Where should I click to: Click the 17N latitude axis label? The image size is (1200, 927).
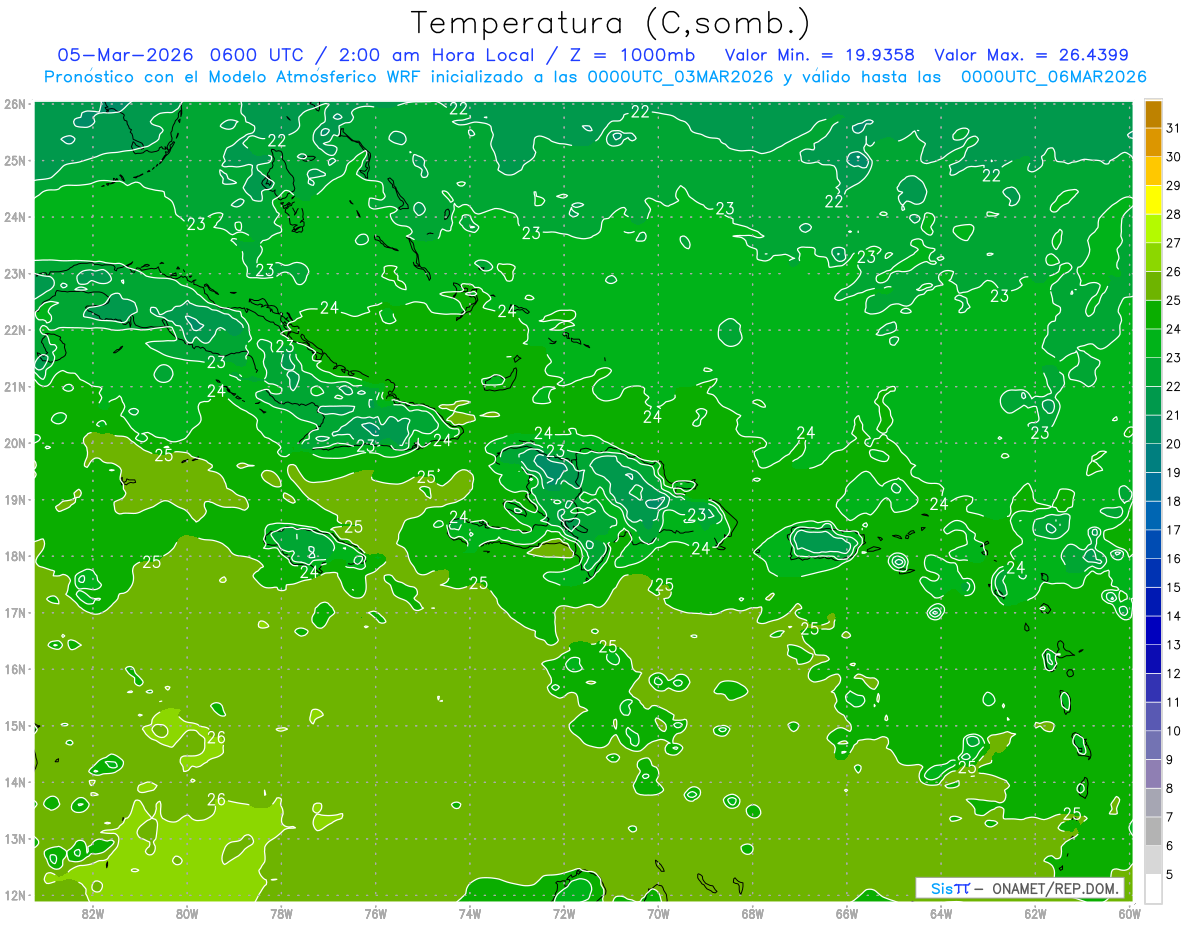pyautogui.click(x=15, y=613)
